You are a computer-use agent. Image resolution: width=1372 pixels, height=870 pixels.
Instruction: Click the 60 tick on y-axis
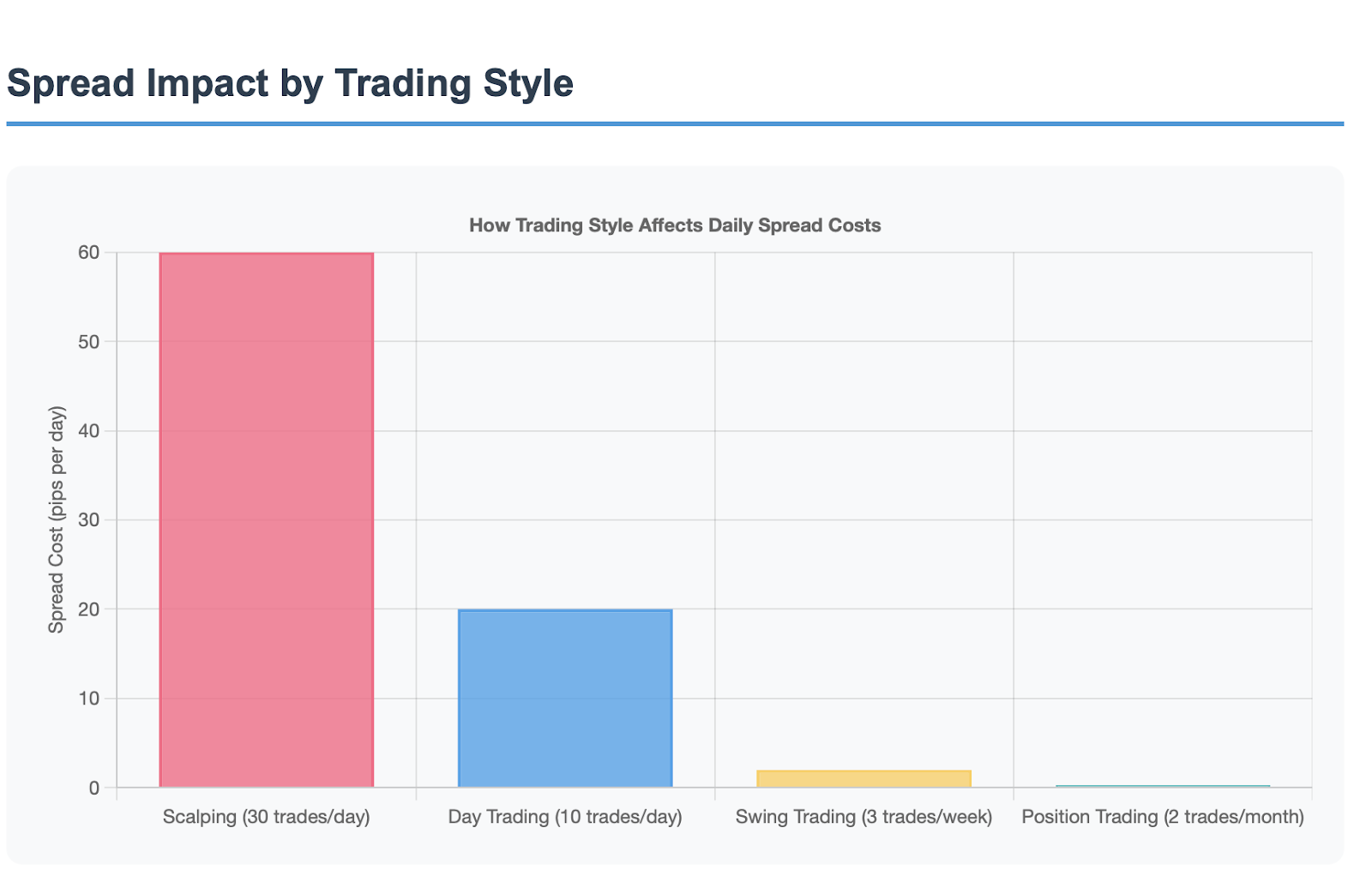pyautogui.click(x=89, y=253)
